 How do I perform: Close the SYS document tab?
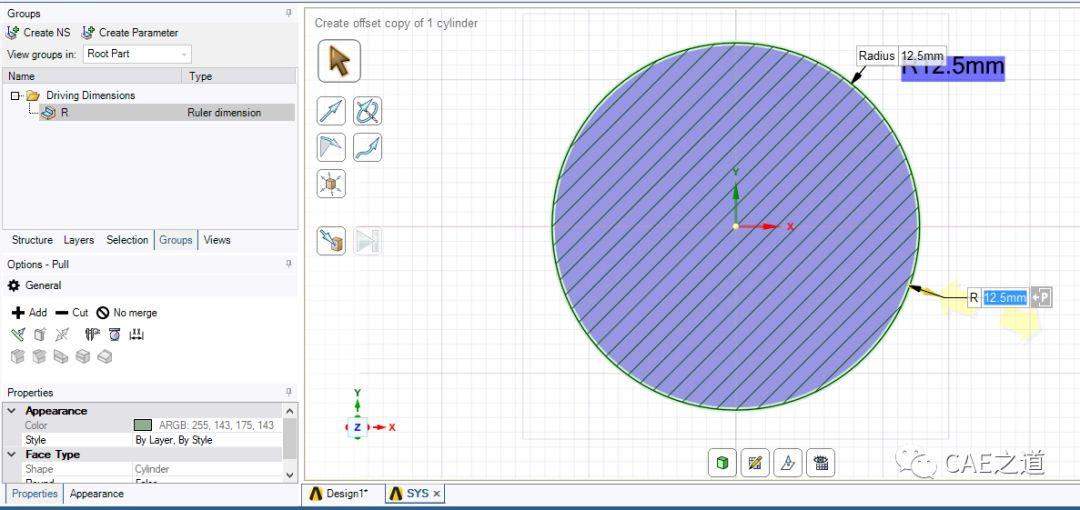coord(437,493)
